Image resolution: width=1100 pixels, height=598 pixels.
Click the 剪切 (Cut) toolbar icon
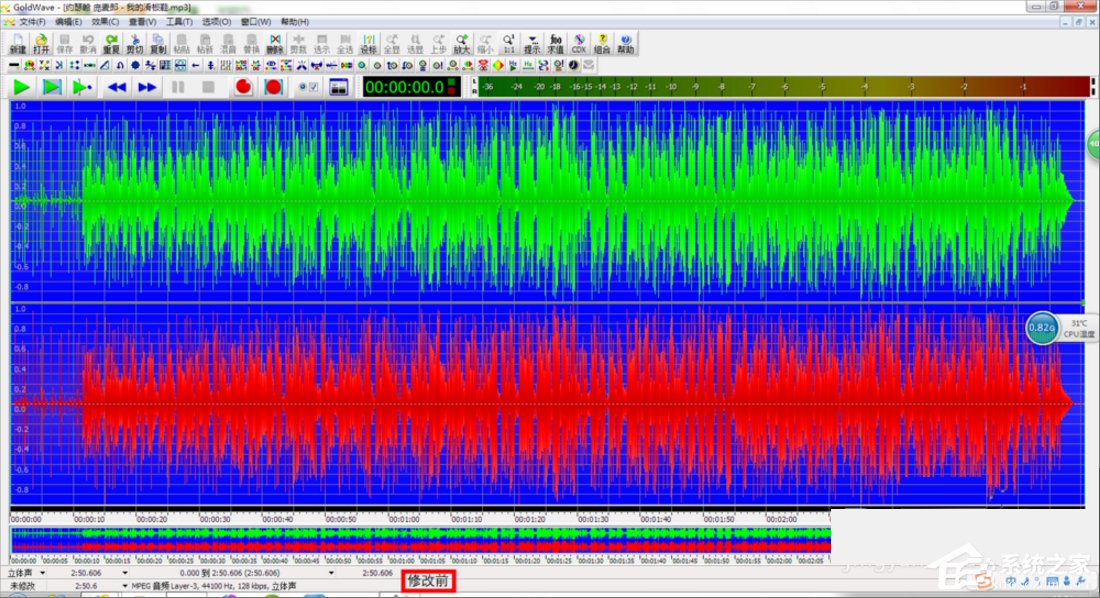pos(135,43)
